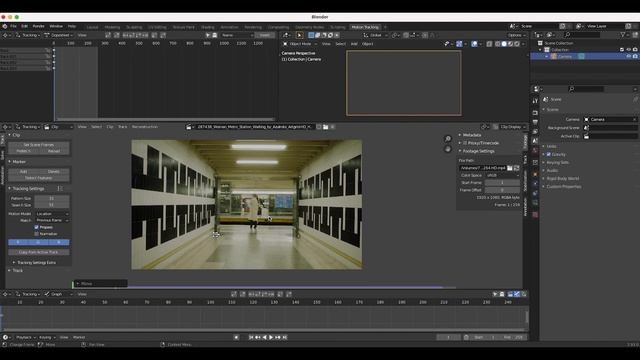Open the Output properties tab icon
This screenshot has width=640, height=360.
(x=535, y=122)
